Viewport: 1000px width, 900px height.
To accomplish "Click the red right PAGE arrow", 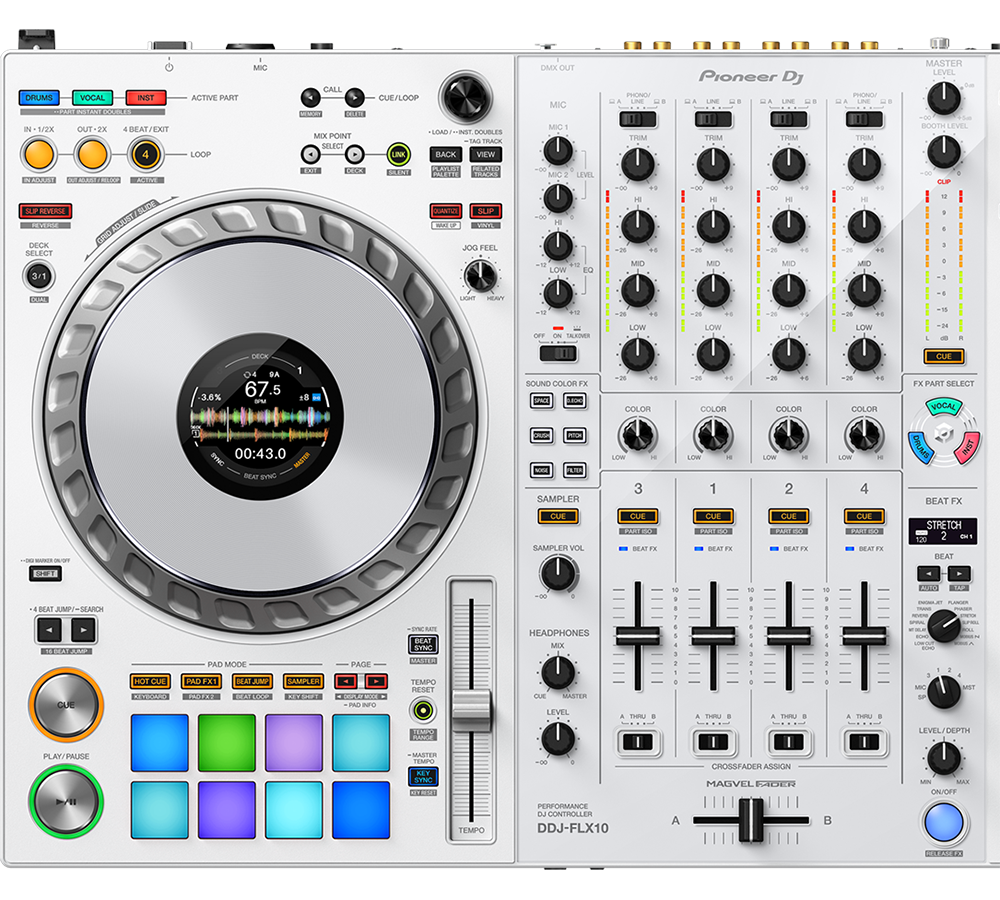I will coord(376,681).
